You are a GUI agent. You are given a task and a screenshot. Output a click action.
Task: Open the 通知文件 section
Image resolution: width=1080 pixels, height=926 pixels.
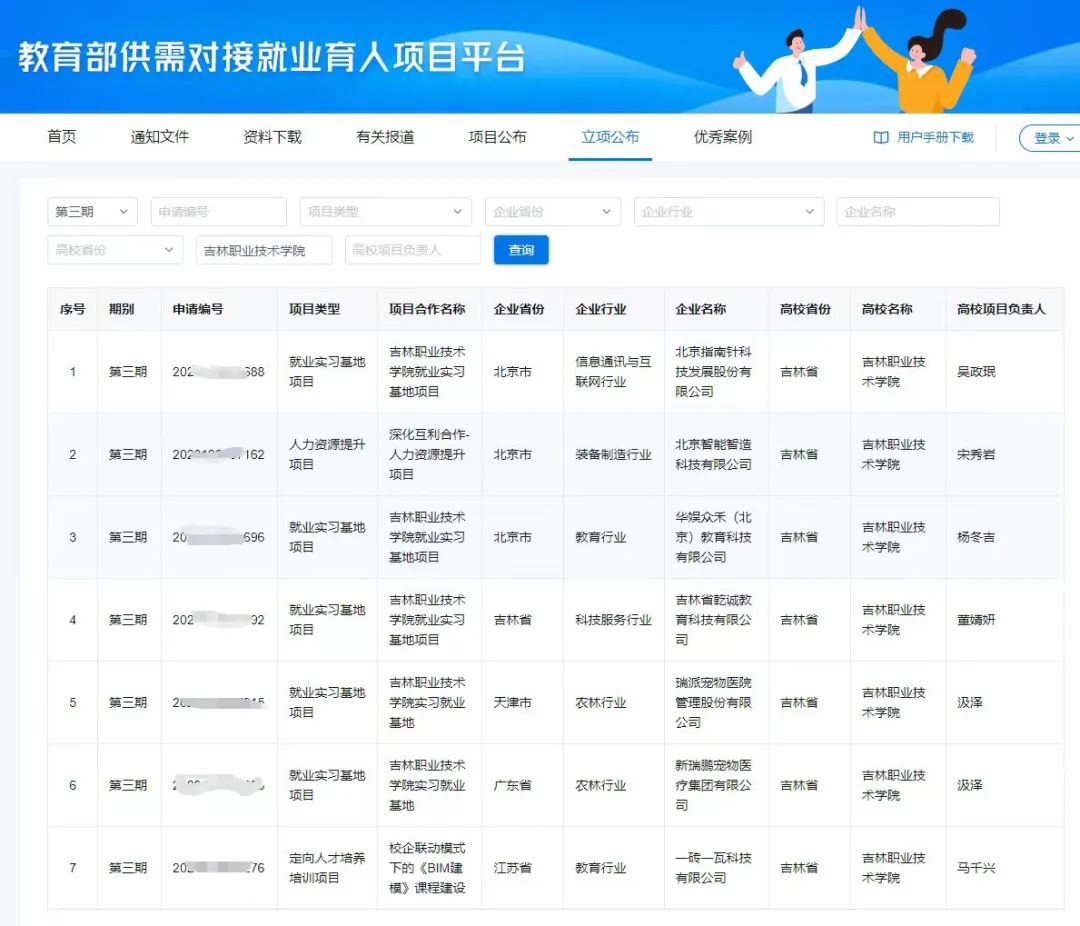click(158, 137)
